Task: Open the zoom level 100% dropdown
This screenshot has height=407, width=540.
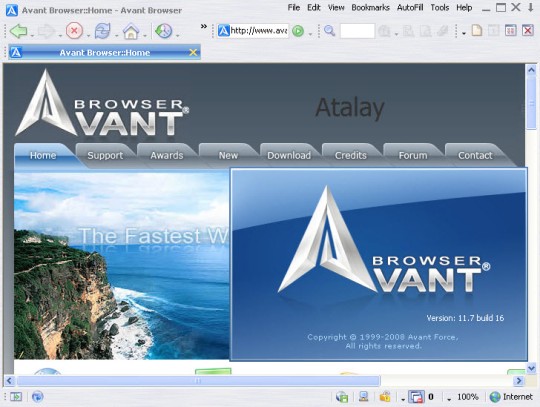Action: pos(464,397)
